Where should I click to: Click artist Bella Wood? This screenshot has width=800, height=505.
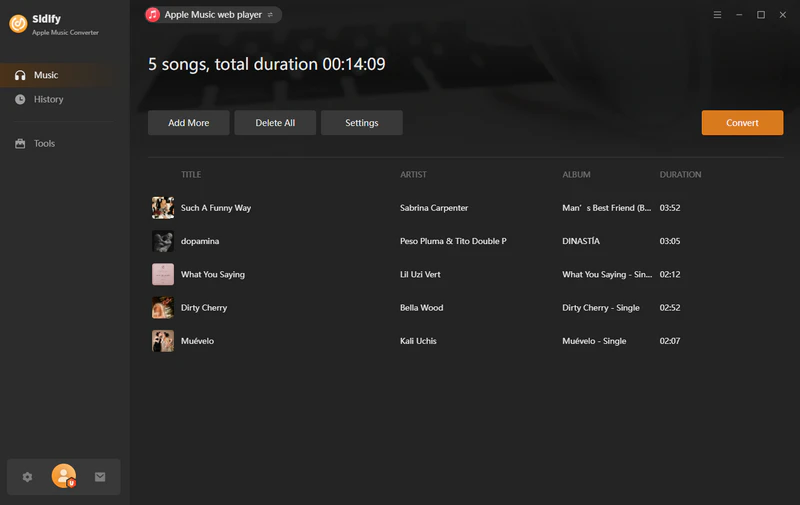pyautogui.click(x=421, y=308)
